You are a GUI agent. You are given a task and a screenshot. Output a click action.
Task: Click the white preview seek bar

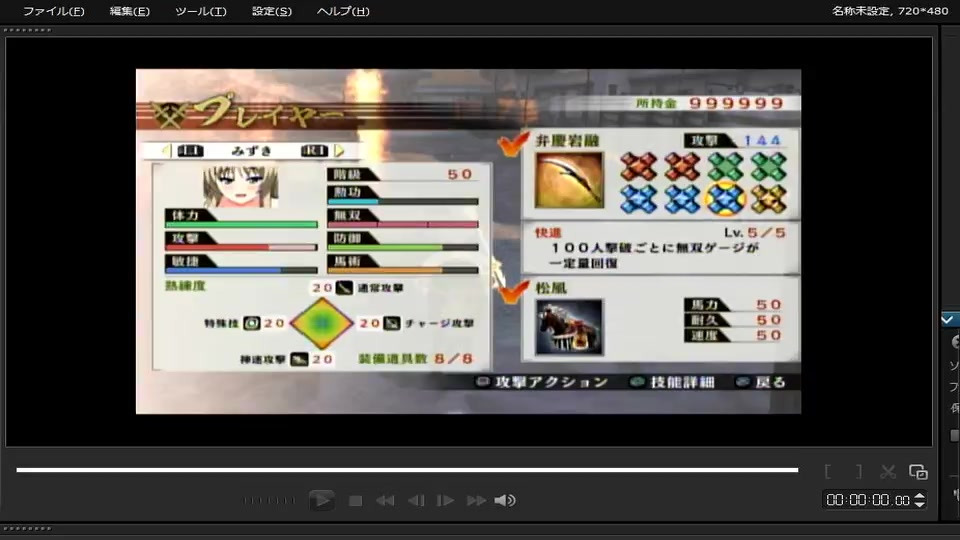(407, 470)
